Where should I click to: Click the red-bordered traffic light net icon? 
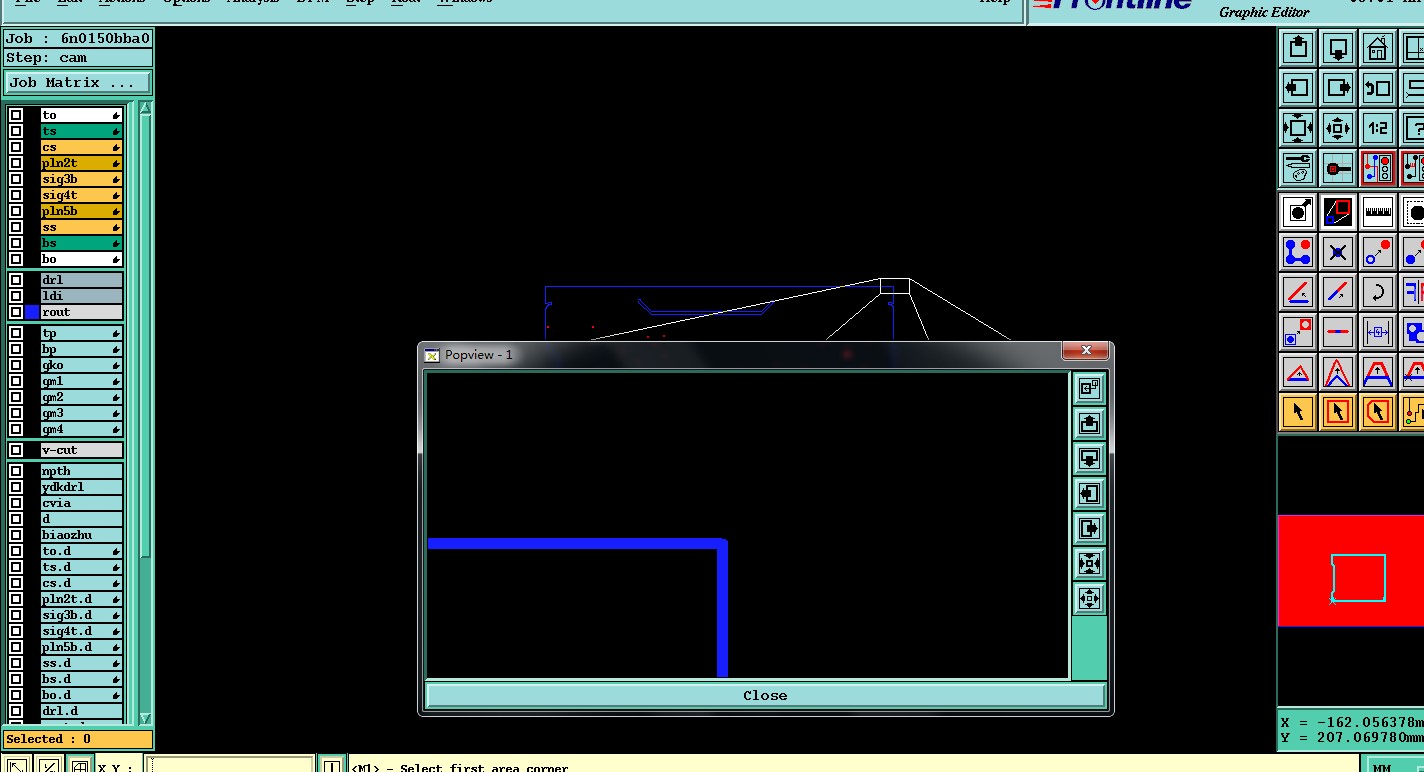pos(1378,168)
